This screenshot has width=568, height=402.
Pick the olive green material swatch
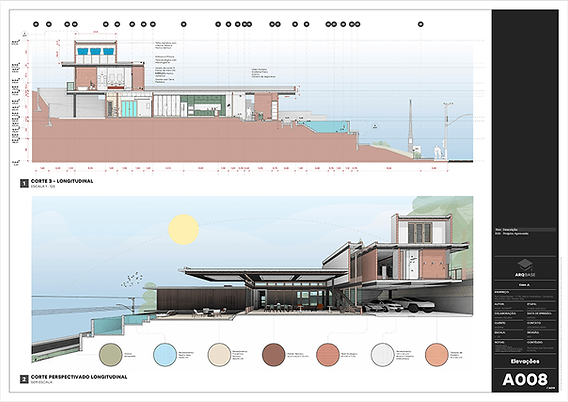click(x=111, y=355)
